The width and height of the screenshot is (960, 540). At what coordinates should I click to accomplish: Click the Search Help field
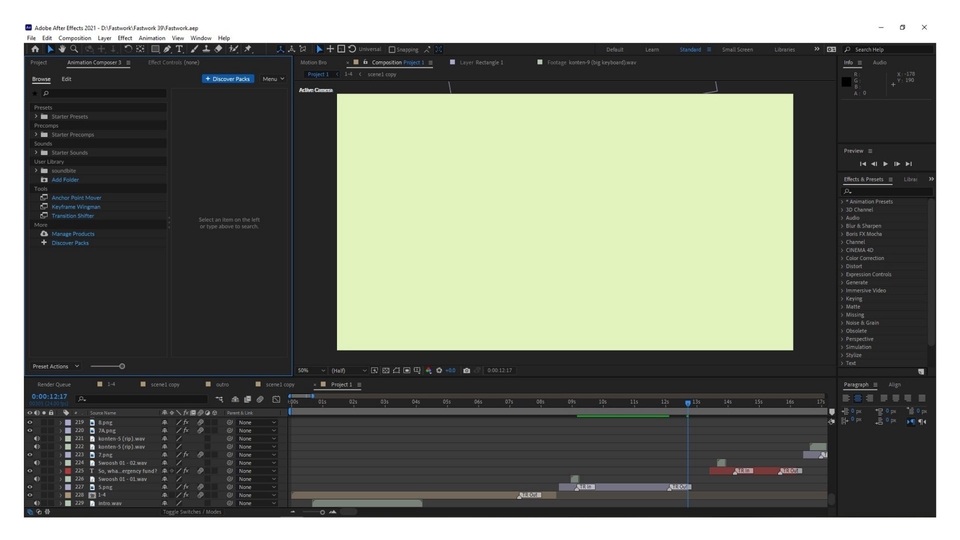pyautogui.click(x=888, y=50)
